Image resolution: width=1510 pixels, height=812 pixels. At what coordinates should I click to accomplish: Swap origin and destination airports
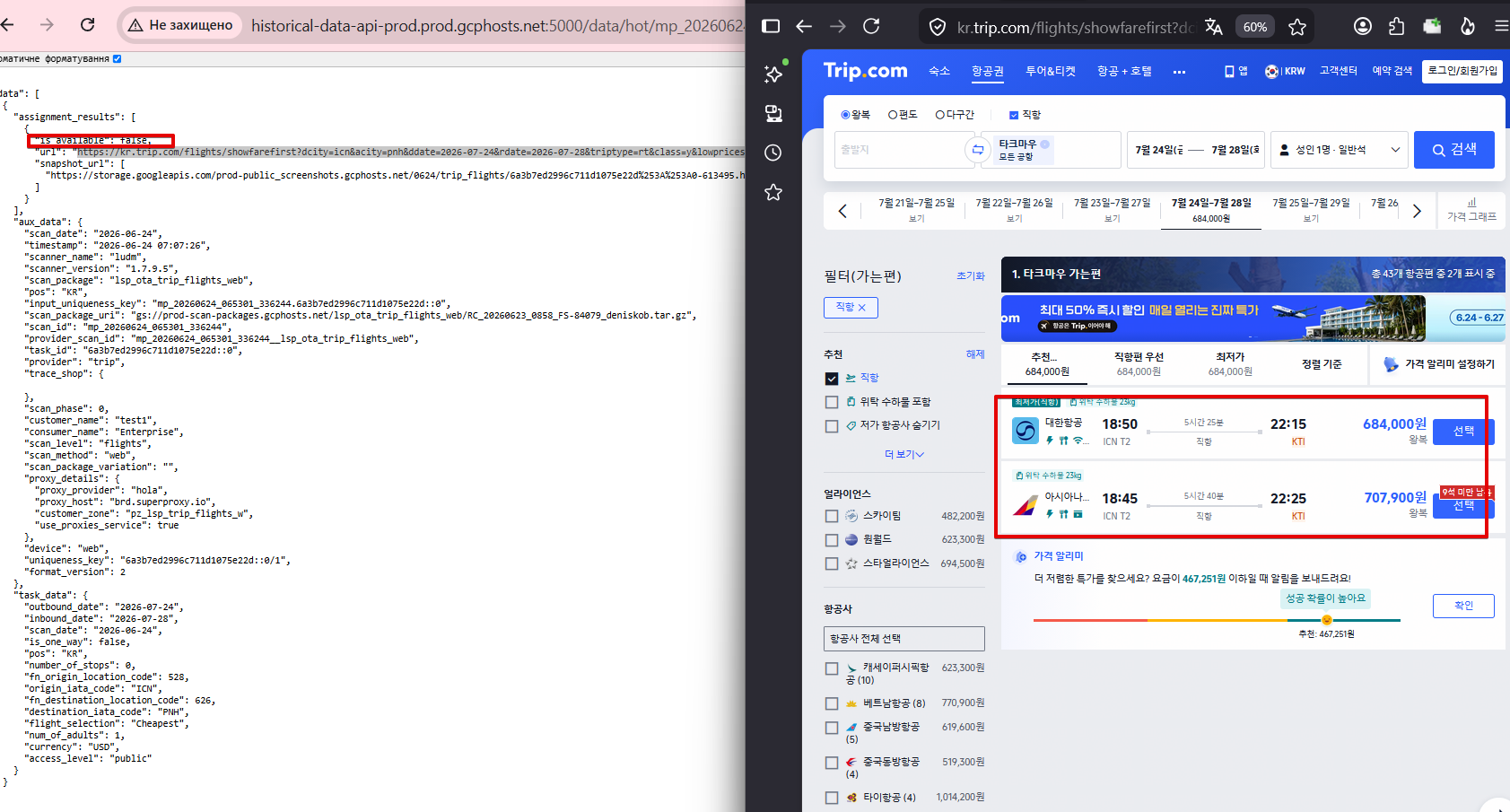click(x=977, y=150)
